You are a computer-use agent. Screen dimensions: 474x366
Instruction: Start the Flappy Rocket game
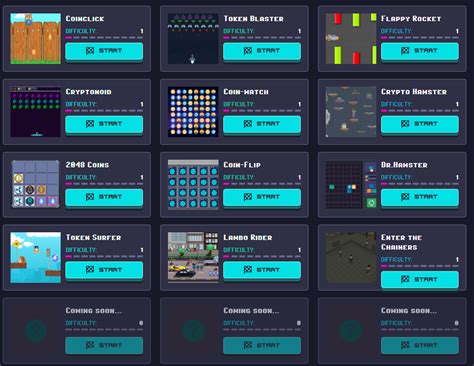point(420,51)
